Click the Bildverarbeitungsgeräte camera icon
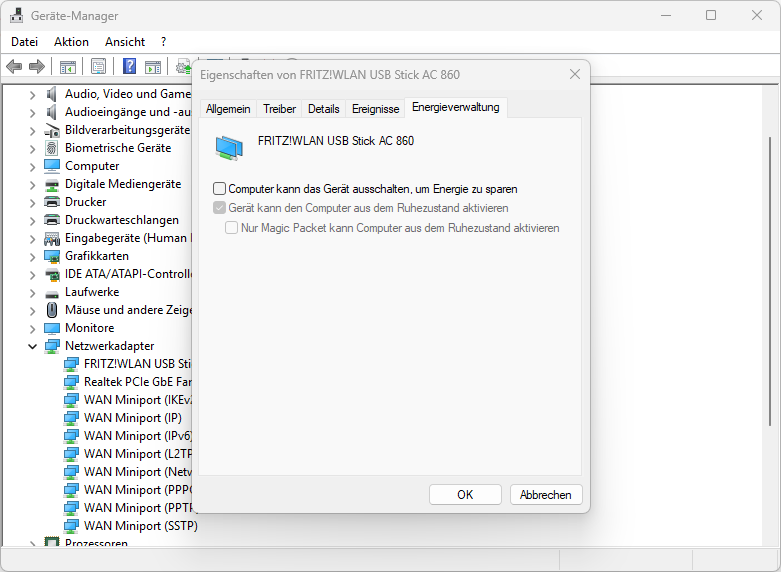 52,131
